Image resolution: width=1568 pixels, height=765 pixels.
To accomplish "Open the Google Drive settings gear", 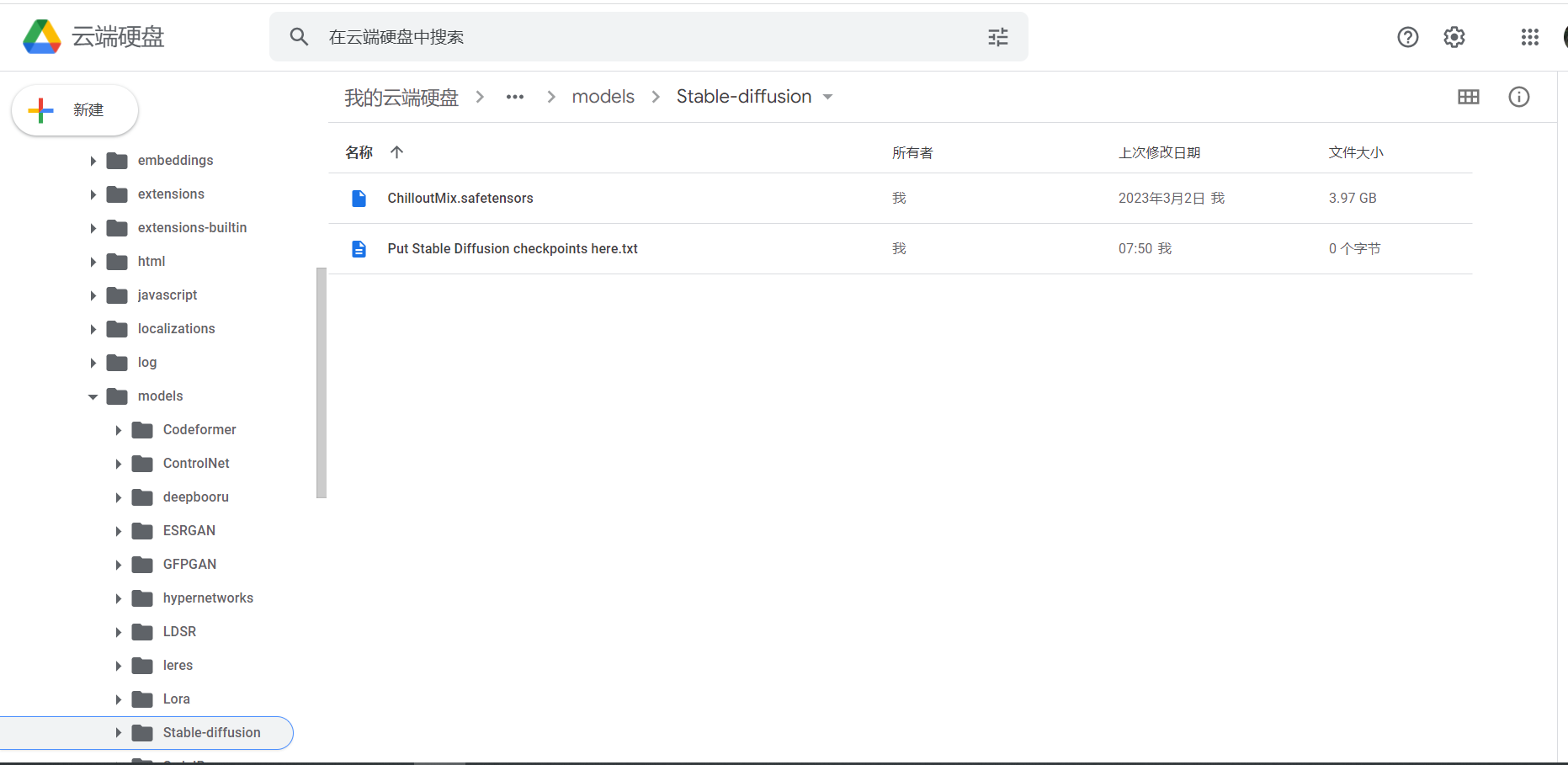I will point(1454,37).
